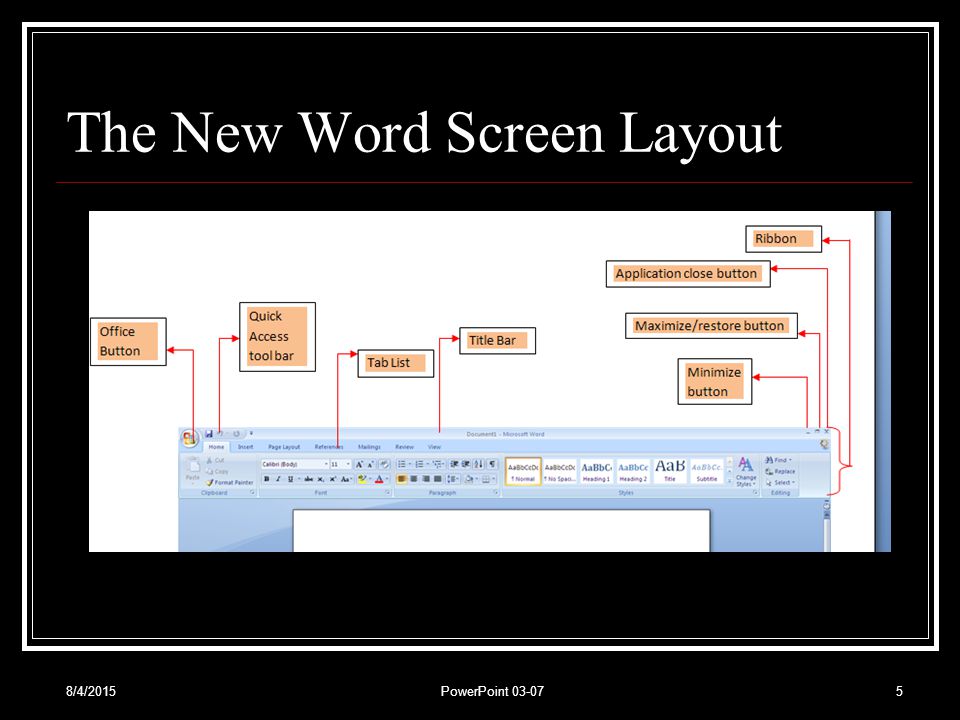Viewport: 960px width, 720px height.
Task: Open the Clipboard group dialog launcher
Action: pos(252,492)
